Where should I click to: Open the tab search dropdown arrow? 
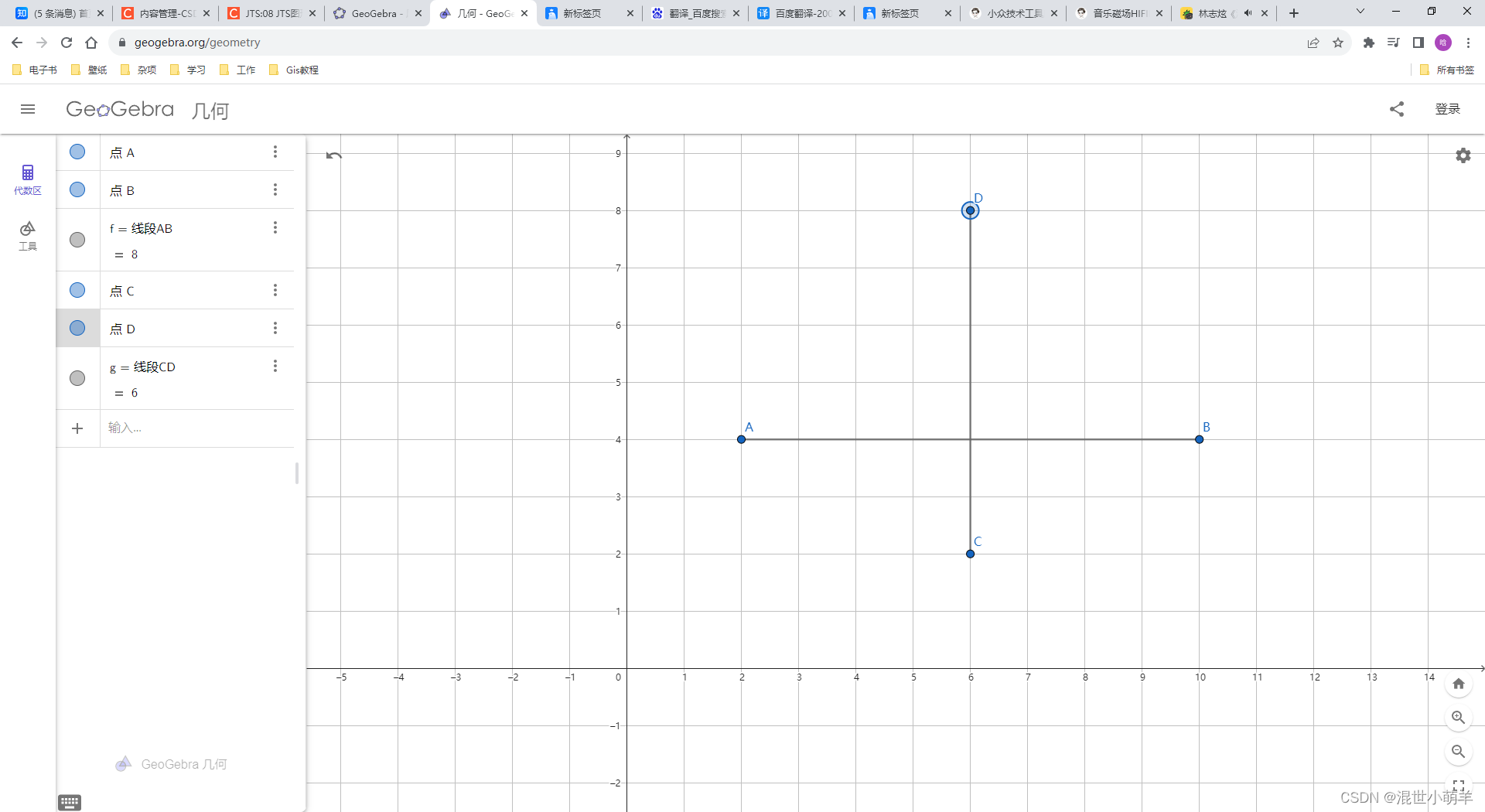click(1360, 12)
